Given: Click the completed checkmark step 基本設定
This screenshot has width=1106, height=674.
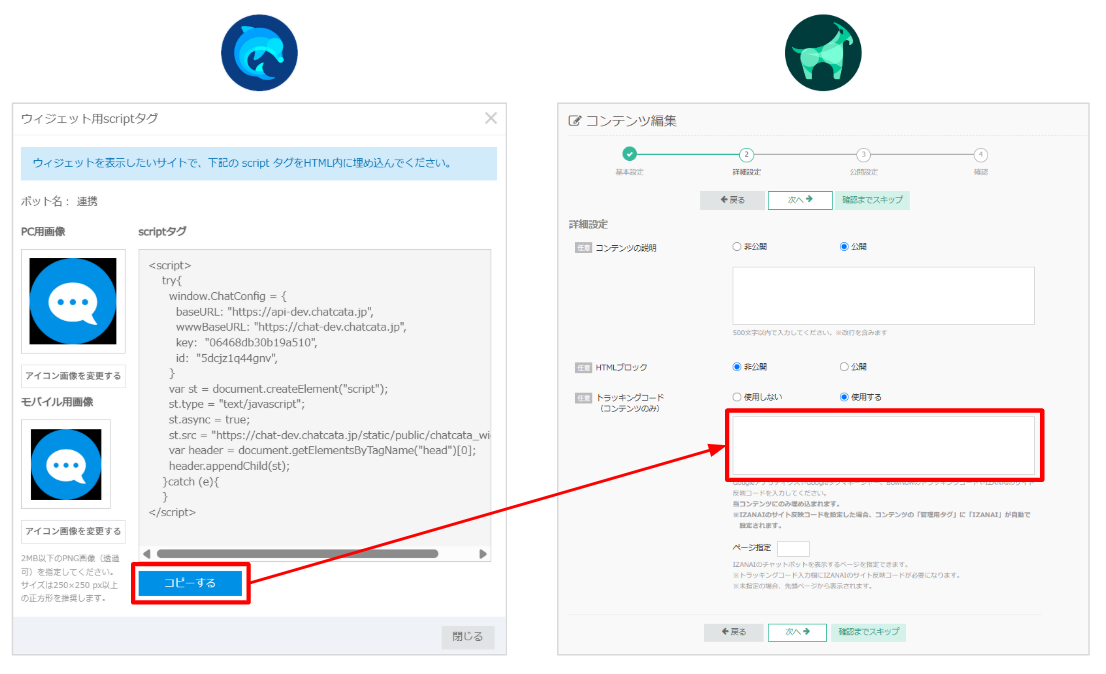Looking at the screenshot, I should [x=629, y=154].
